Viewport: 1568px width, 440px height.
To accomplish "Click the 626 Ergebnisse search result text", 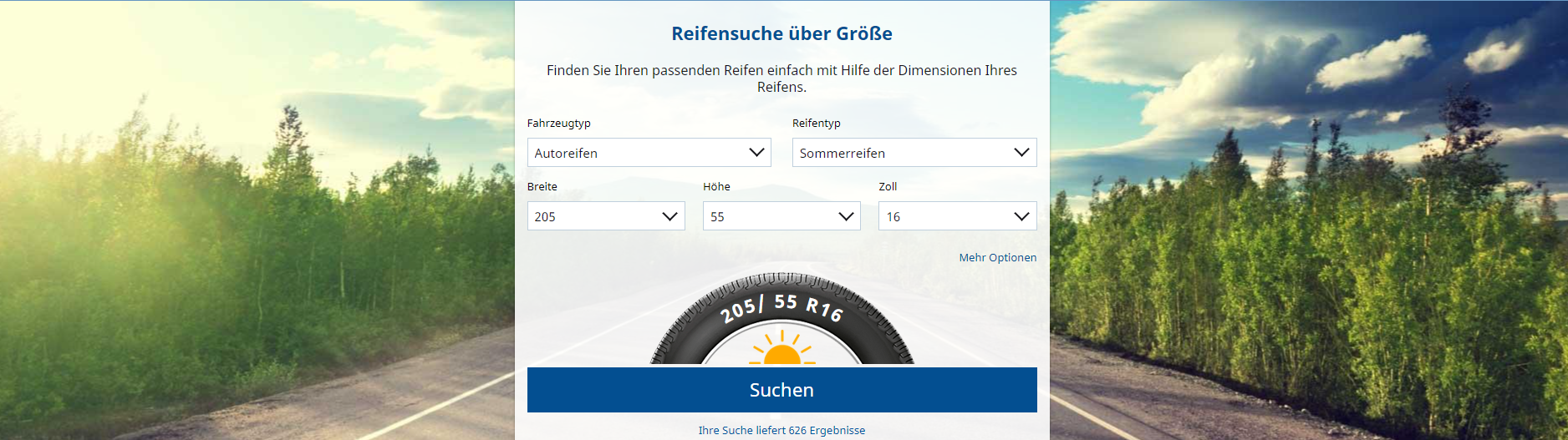I will [x=781, y=431].
